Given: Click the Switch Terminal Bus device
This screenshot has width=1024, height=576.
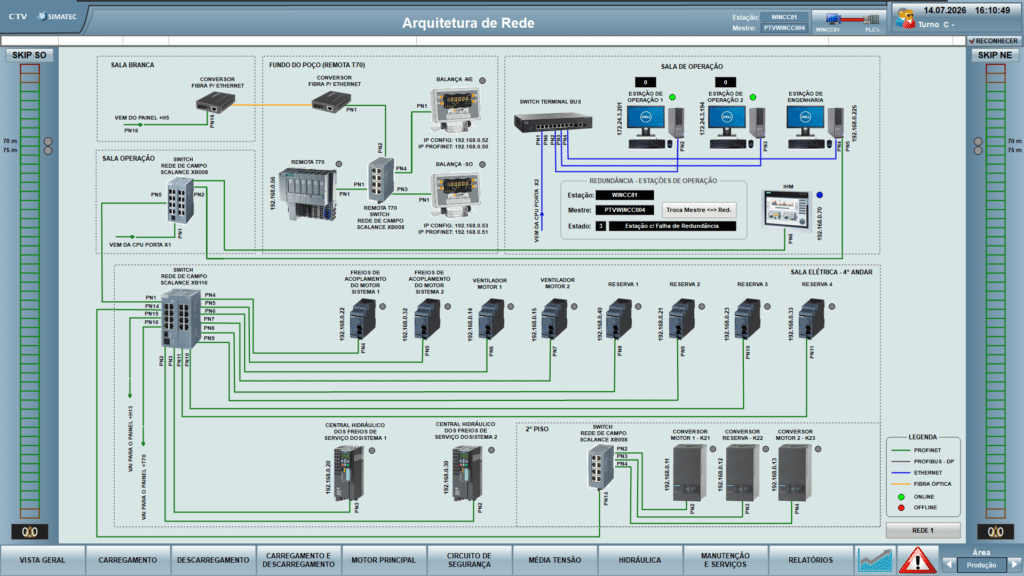Looking at the screenshot, I should (x=553, y=122).
